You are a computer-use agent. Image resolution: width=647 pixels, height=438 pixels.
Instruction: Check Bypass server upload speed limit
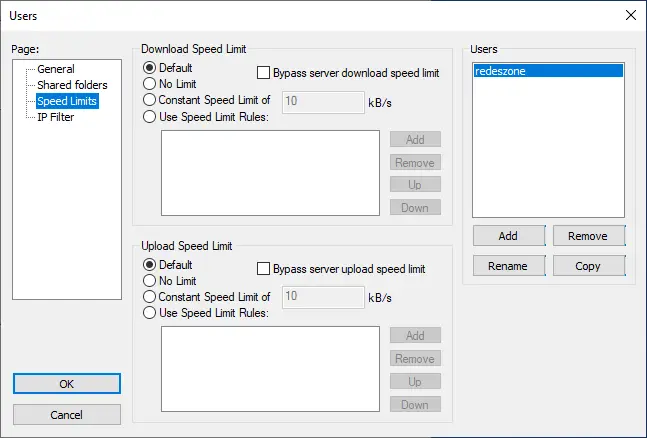(x=264, y=269)
